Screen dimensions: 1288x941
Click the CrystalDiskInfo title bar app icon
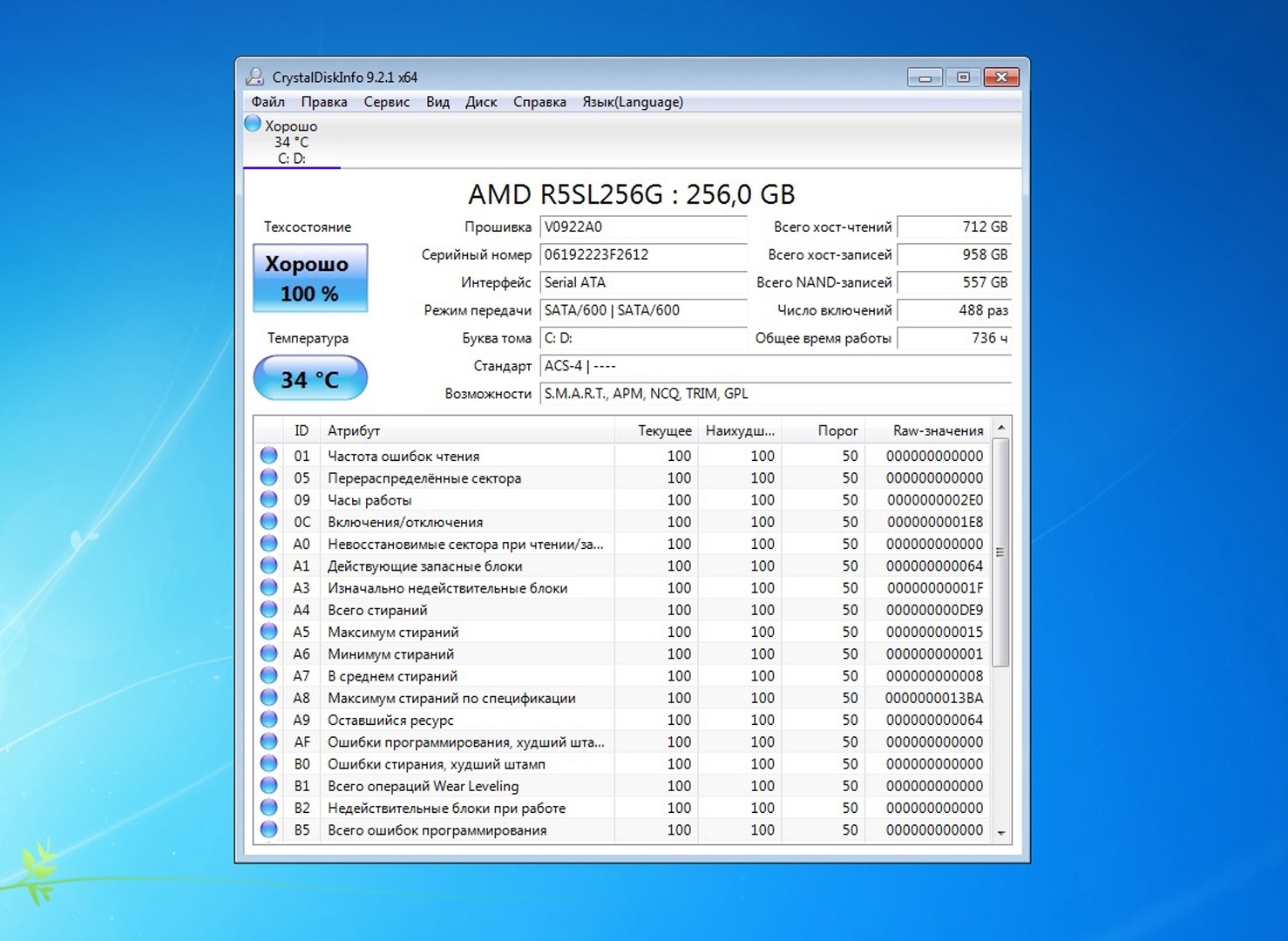(255, 77)
